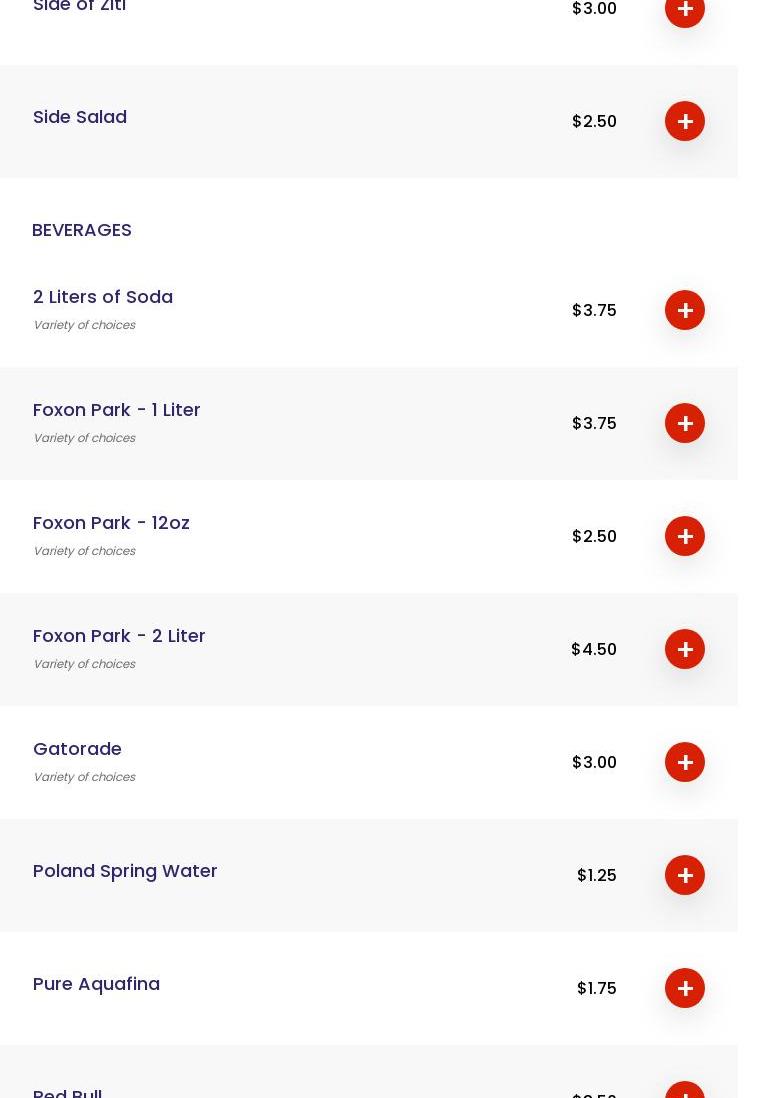This screenshot has width=770, height=1098.
Task: Open the 2 Liters of Soda item
Action: (x=103, y=297)
